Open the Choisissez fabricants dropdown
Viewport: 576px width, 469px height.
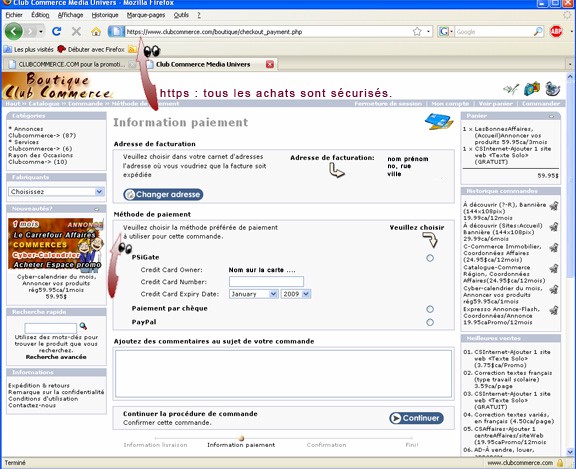pyautogui.click(x=56, y=192)
